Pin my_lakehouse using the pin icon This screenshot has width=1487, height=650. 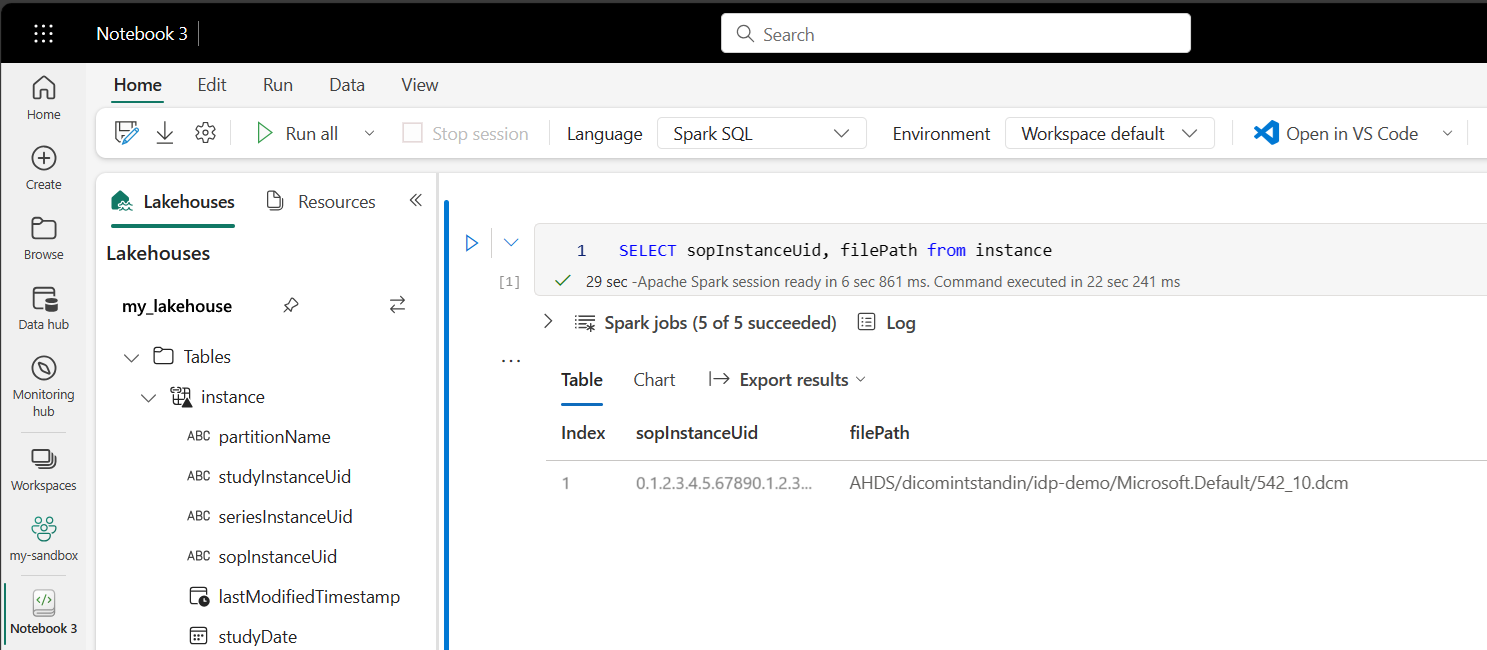[x=290, y=306]
